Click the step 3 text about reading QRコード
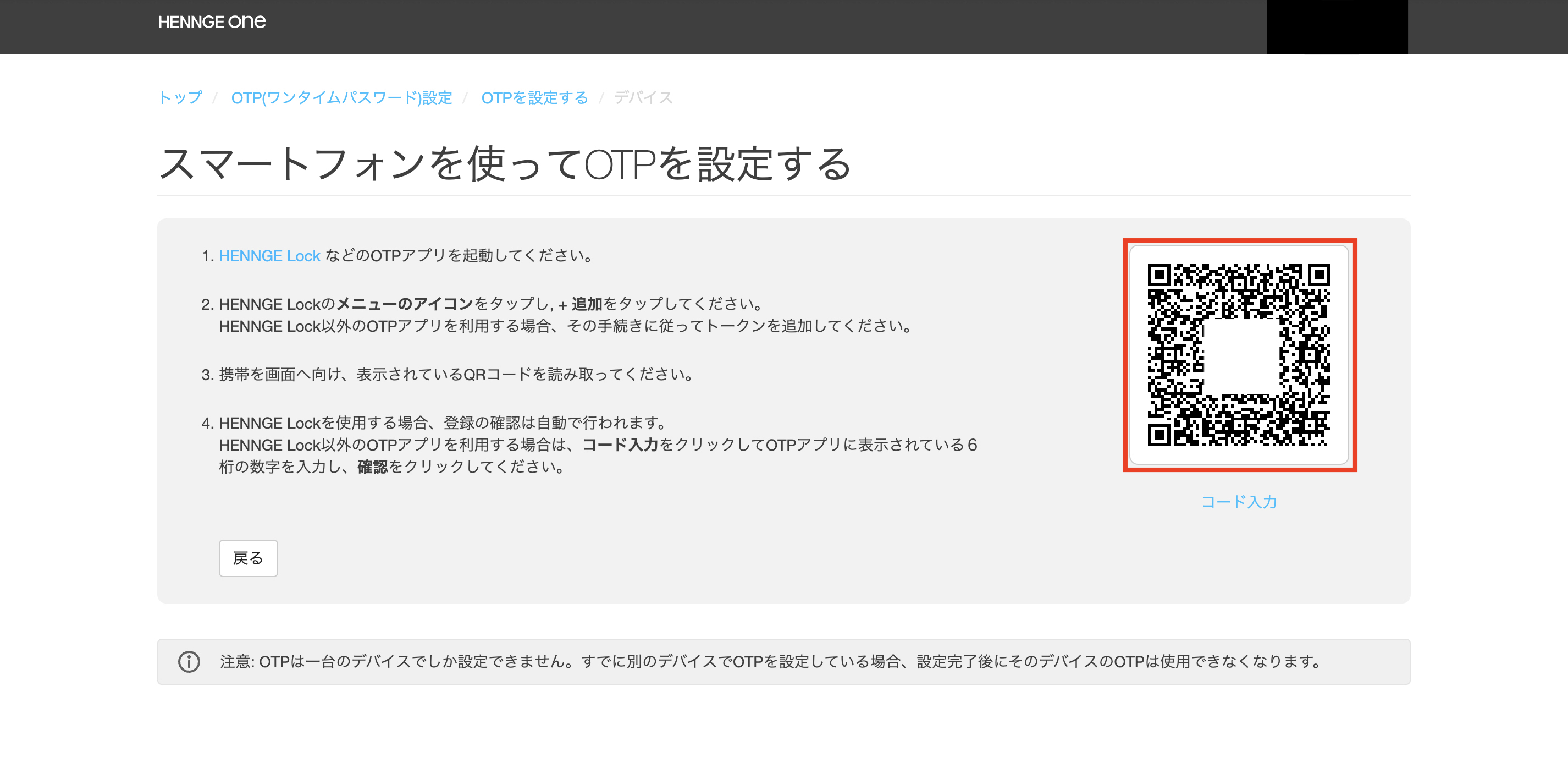The width and height of the screenshot is (1568, 768). tap(456, 374)
